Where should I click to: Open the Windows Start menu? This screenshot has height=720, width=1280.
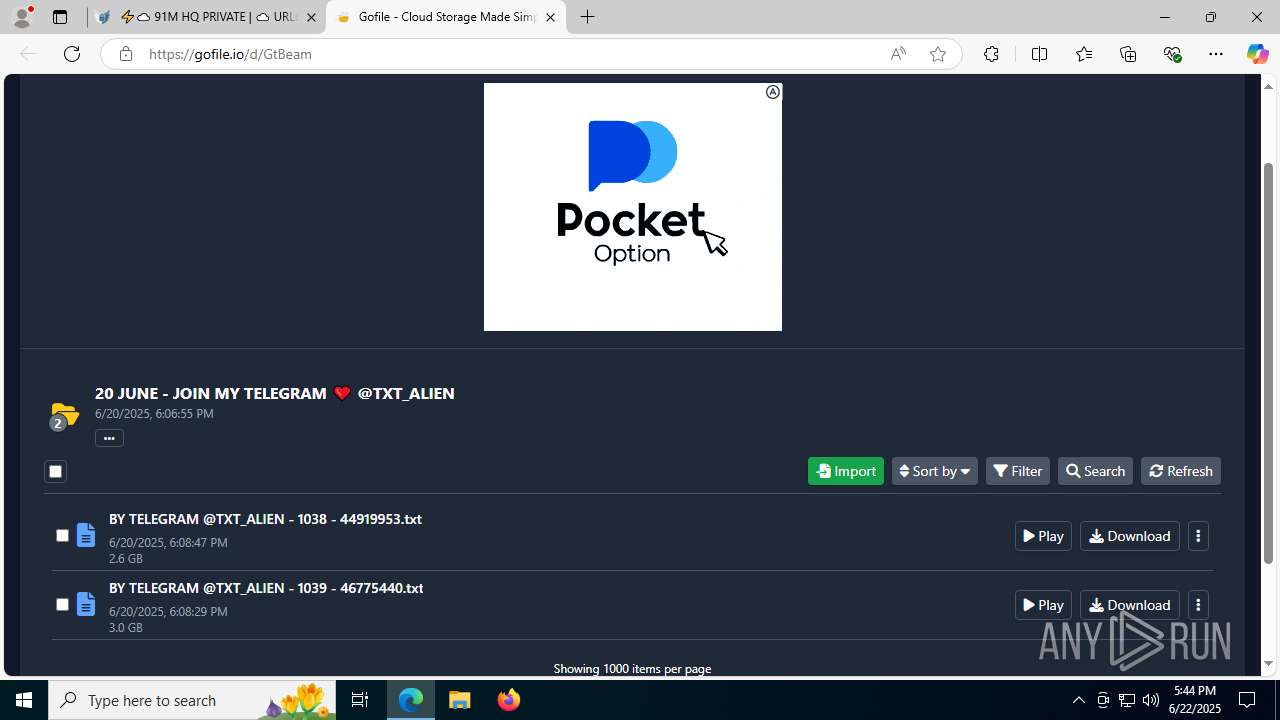tap(24, 700)
